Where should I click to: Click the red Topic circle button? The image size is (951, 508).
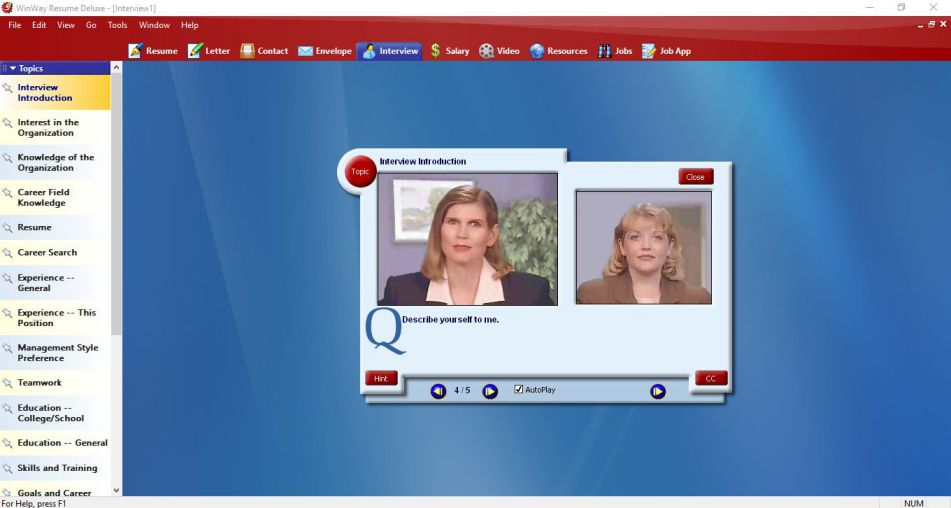(x=360, y=172)
